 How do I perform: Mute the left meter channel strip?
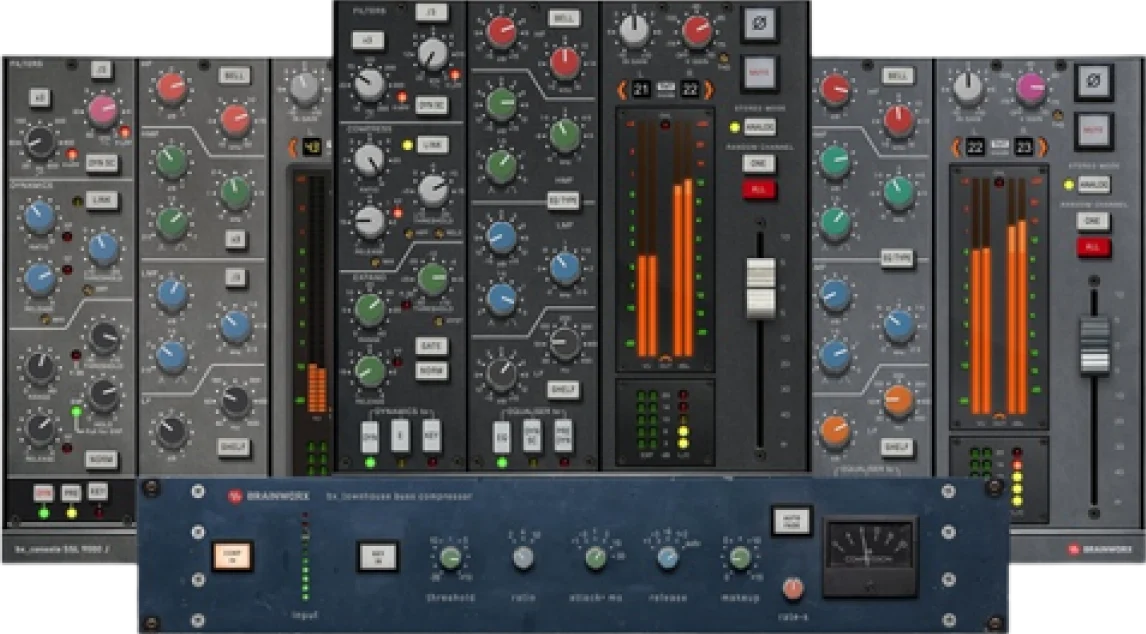[x=760, y=75]
